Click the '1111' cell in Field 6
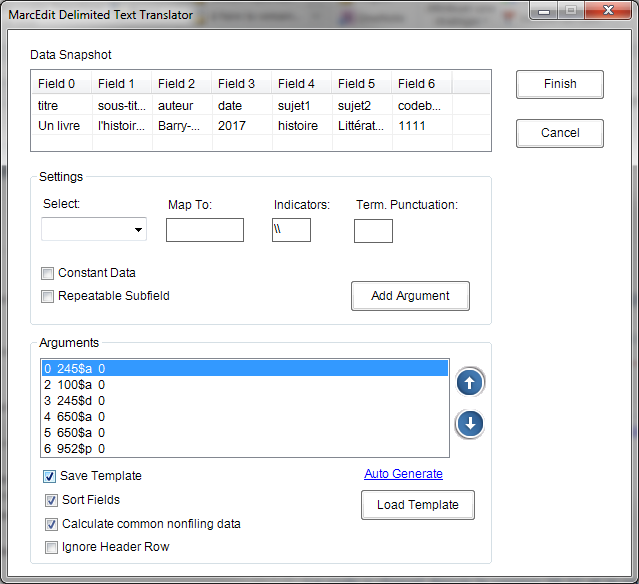The width and height of the screenshot is (639, 584). 421,126
